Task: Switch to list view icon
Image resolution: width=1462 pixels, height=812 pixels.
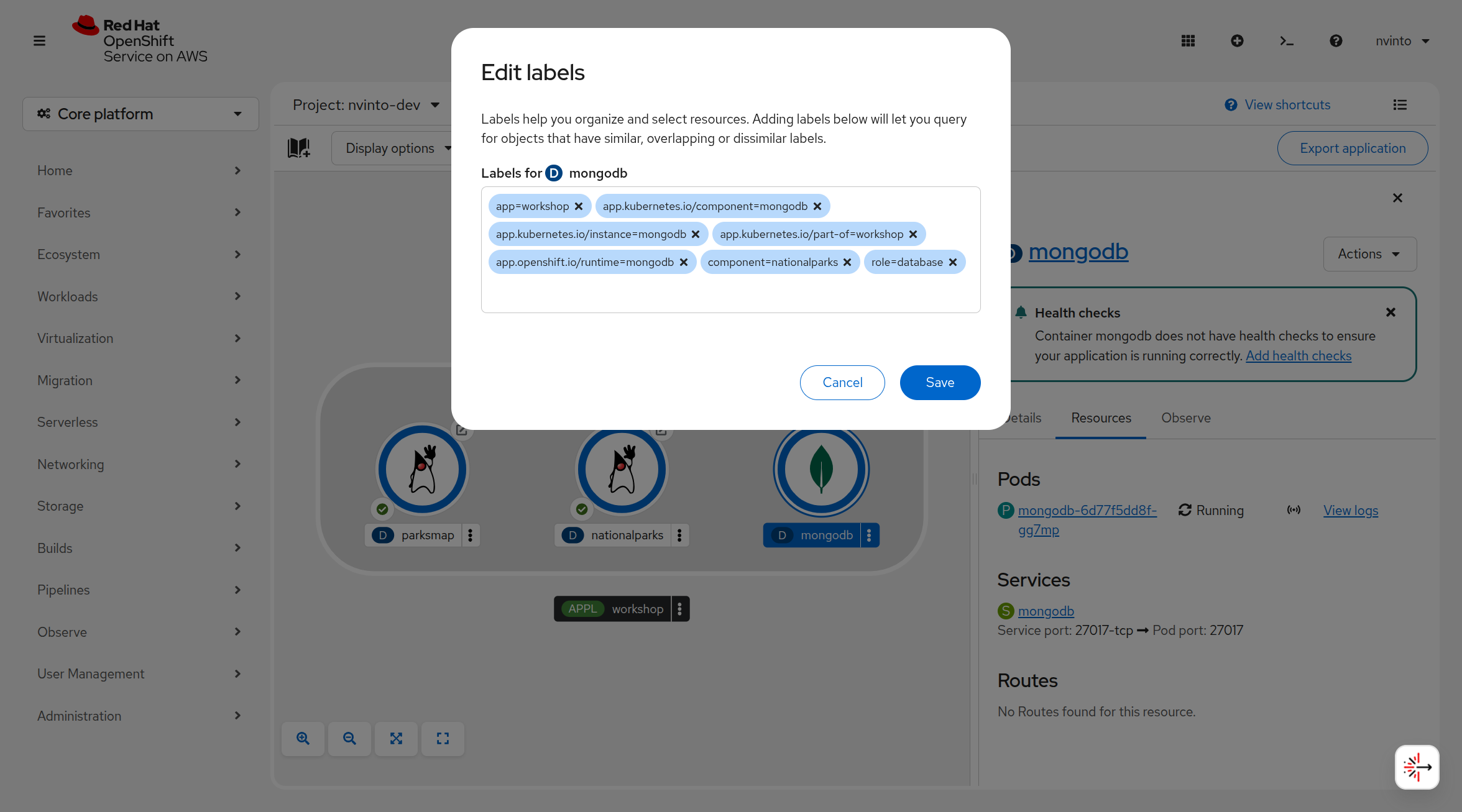Action: [x=1400, y=105]
